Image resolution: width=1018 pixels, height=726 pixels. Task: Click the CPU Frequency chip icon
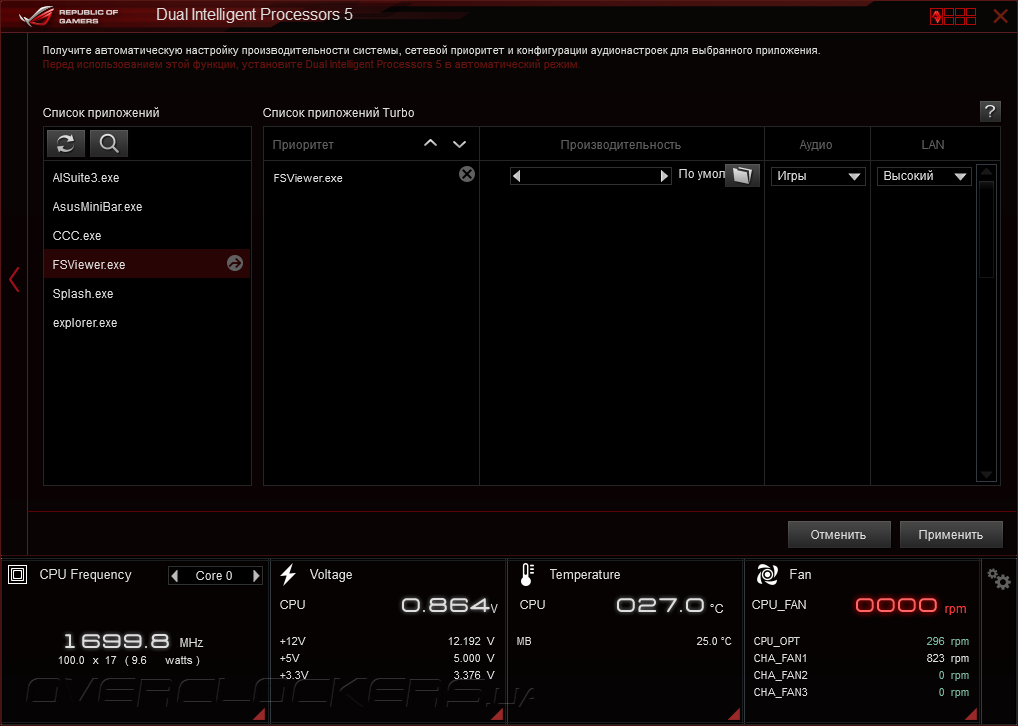(x=18, y=575)
